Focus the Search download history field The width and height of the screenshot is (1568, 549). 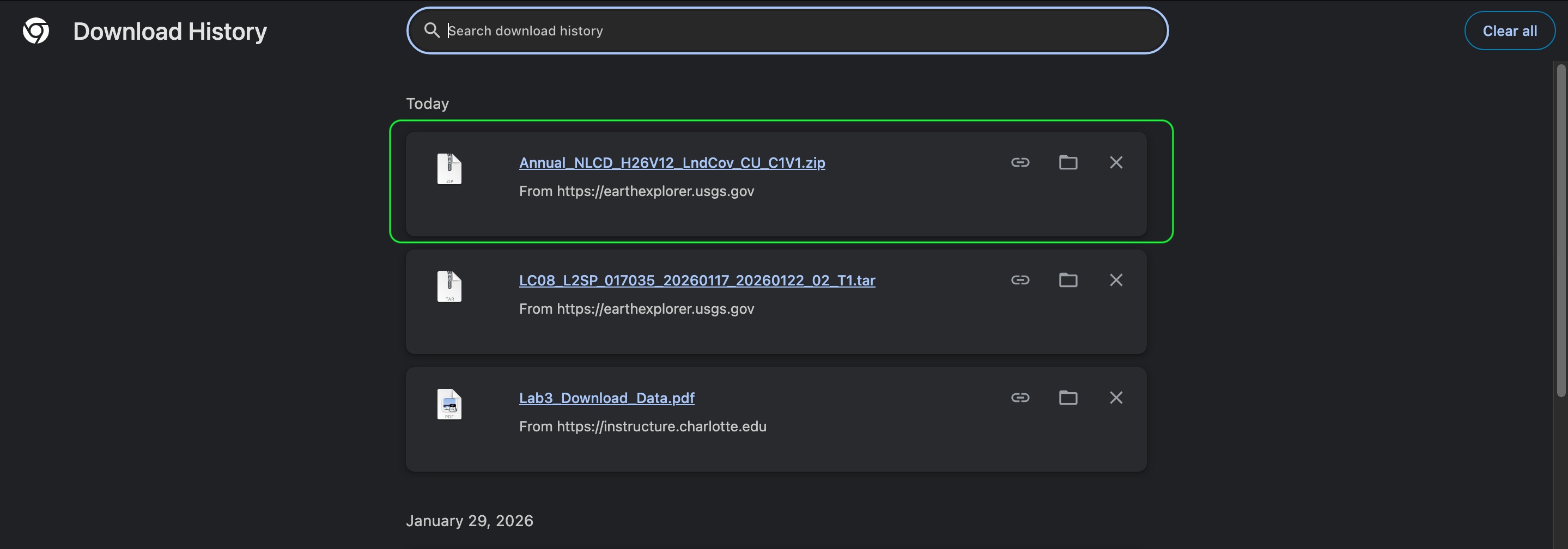point(791,30)
